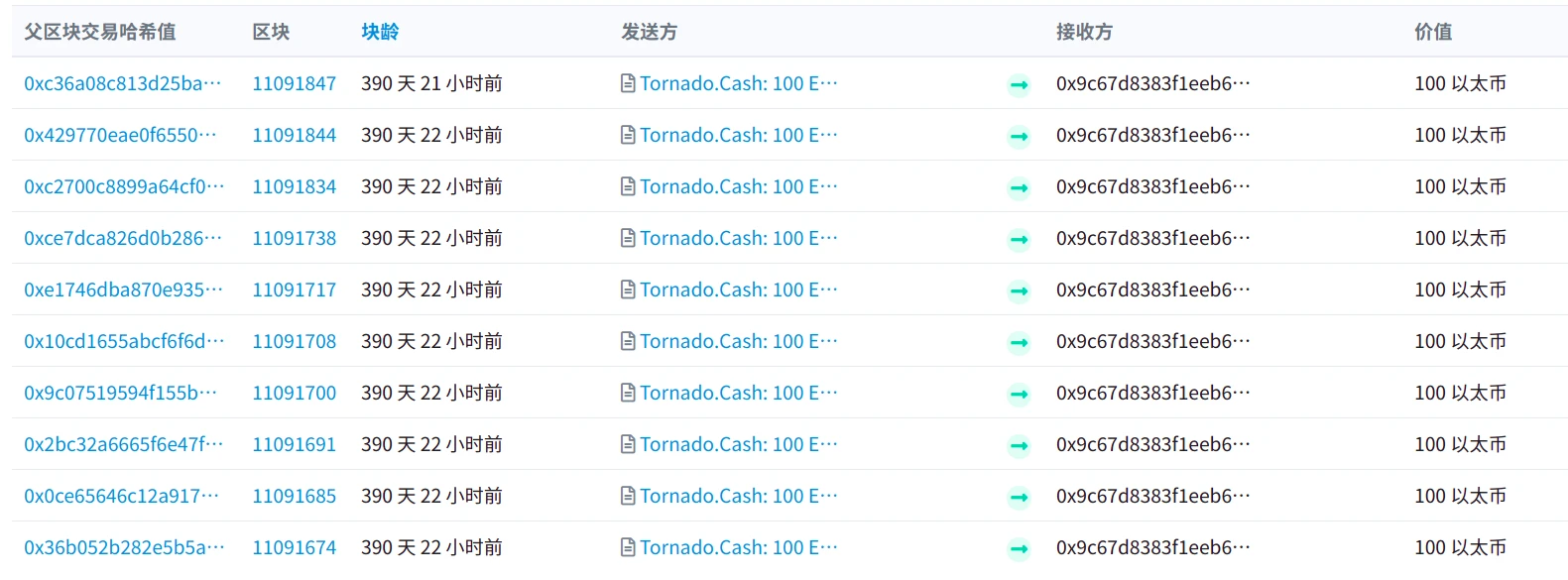Viewport: 1568px width, 580px height.
Task: View block 11091834
Action: [x=295, y=186]
